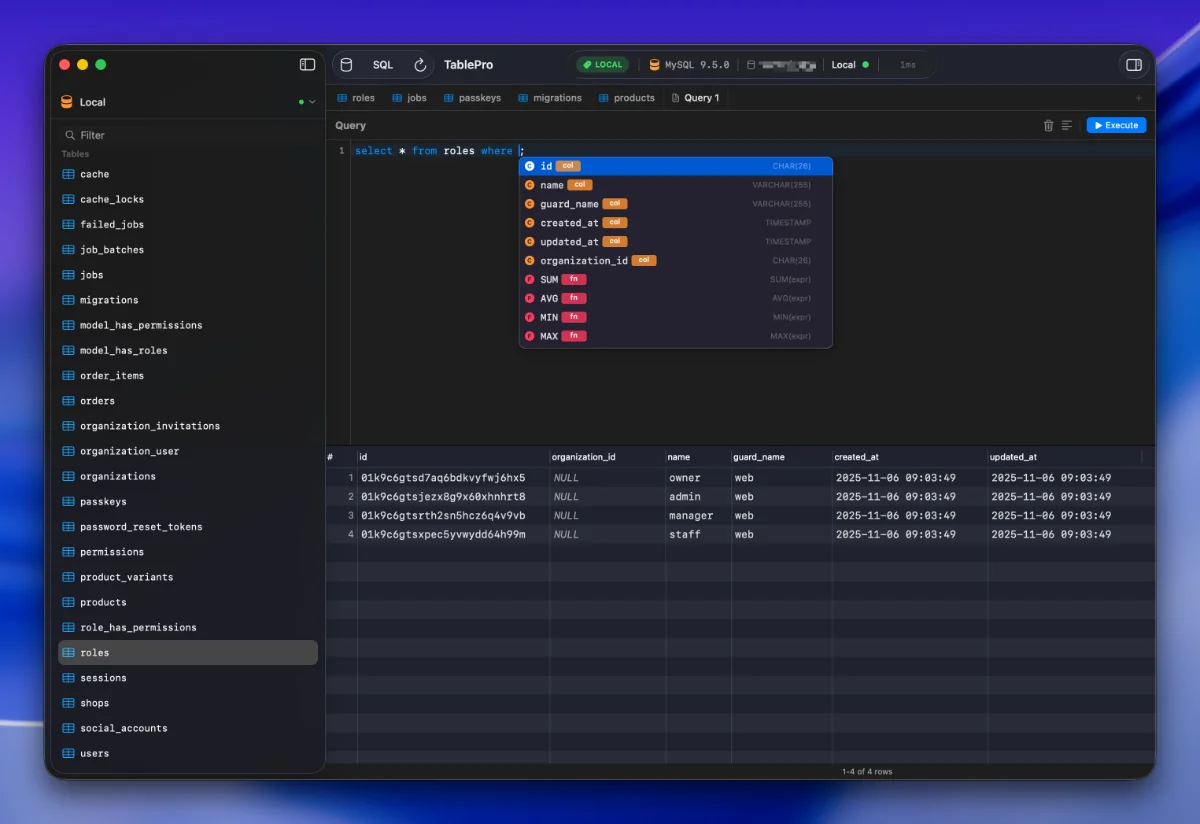Click the refresh icon next to SQL
Image resolution: width=1200 pixels, height=824 pixels.
pyautogui.click(x=420, y=65)
